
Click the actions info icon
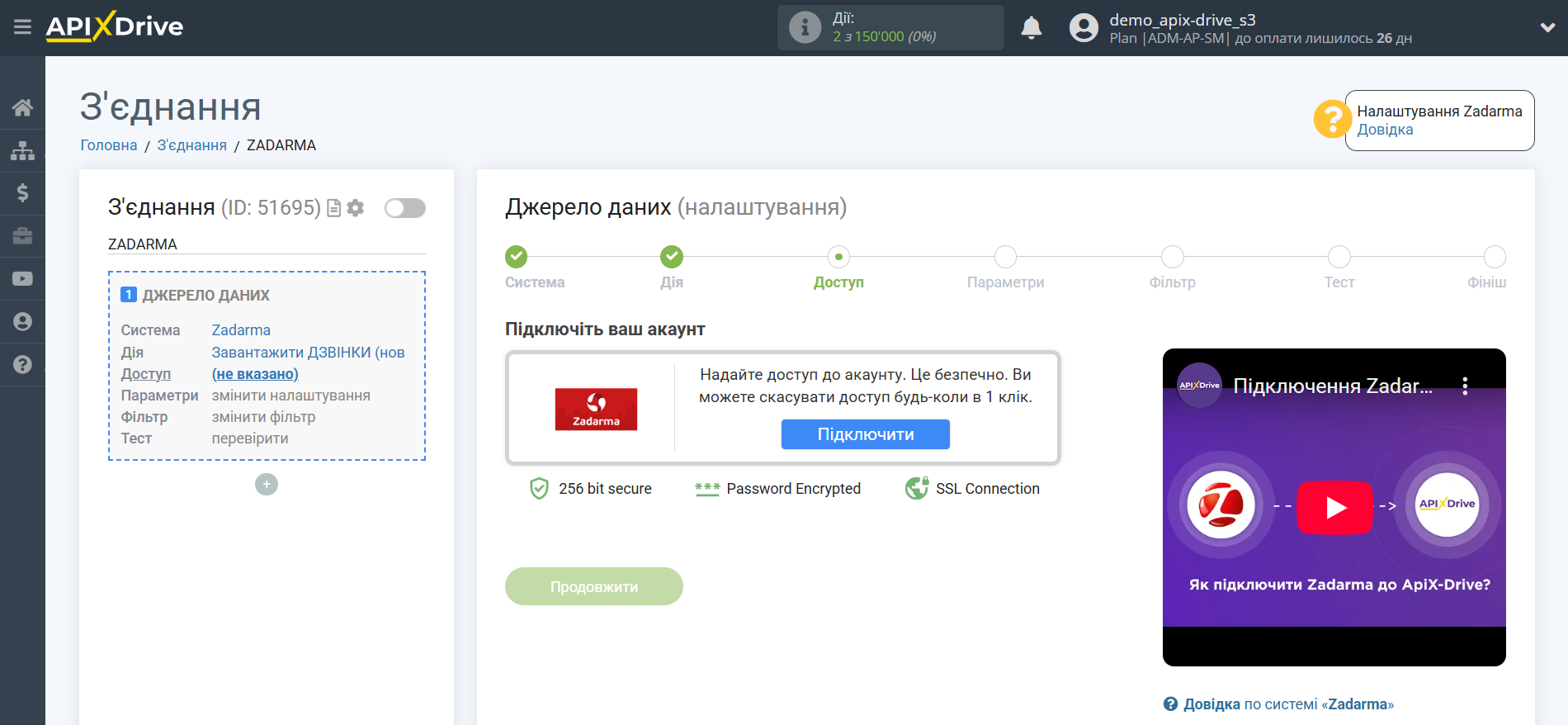(x=805, y=27)
